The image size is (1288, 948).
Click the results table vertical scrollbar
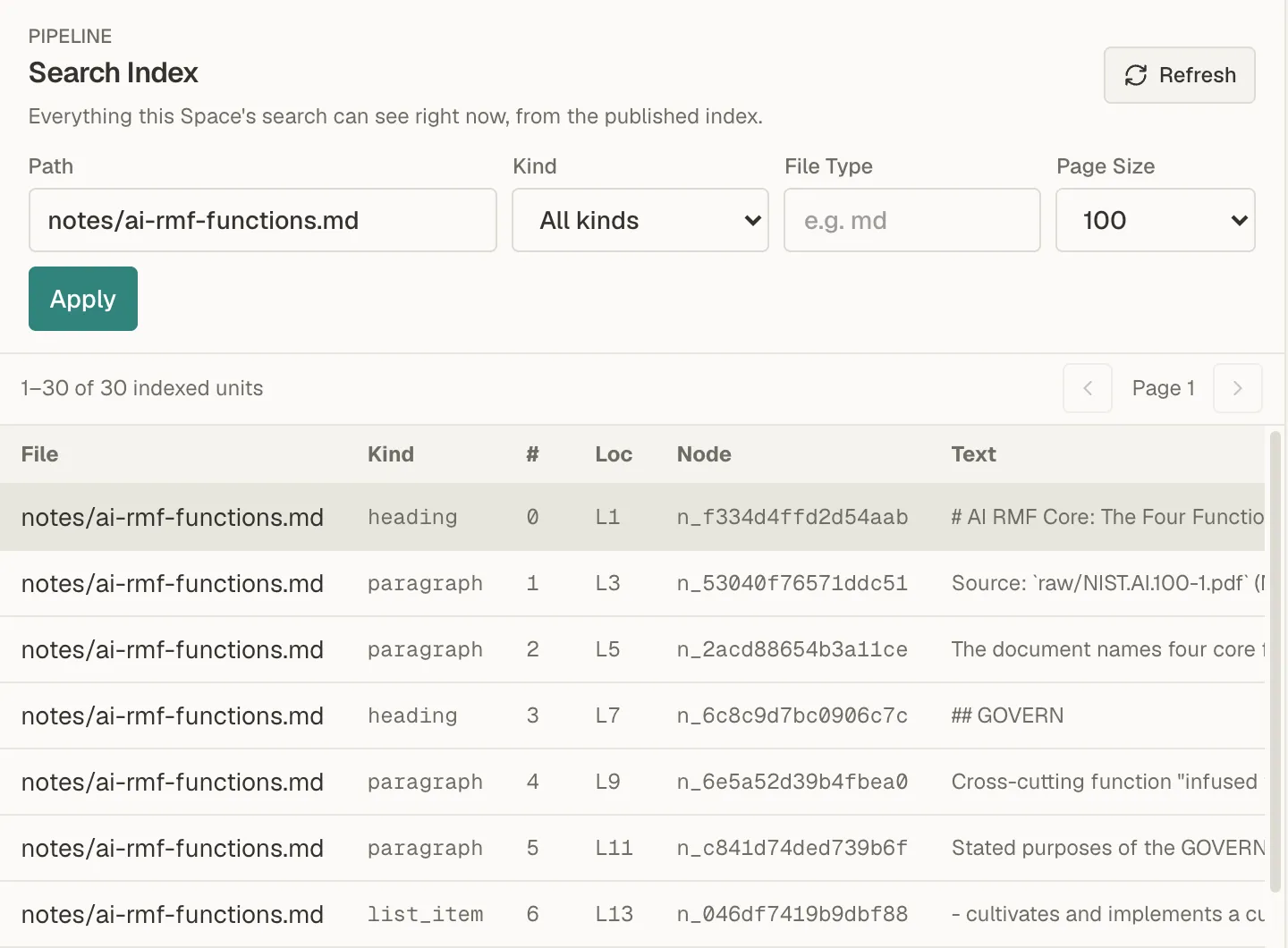click(x=1275, y=662)
